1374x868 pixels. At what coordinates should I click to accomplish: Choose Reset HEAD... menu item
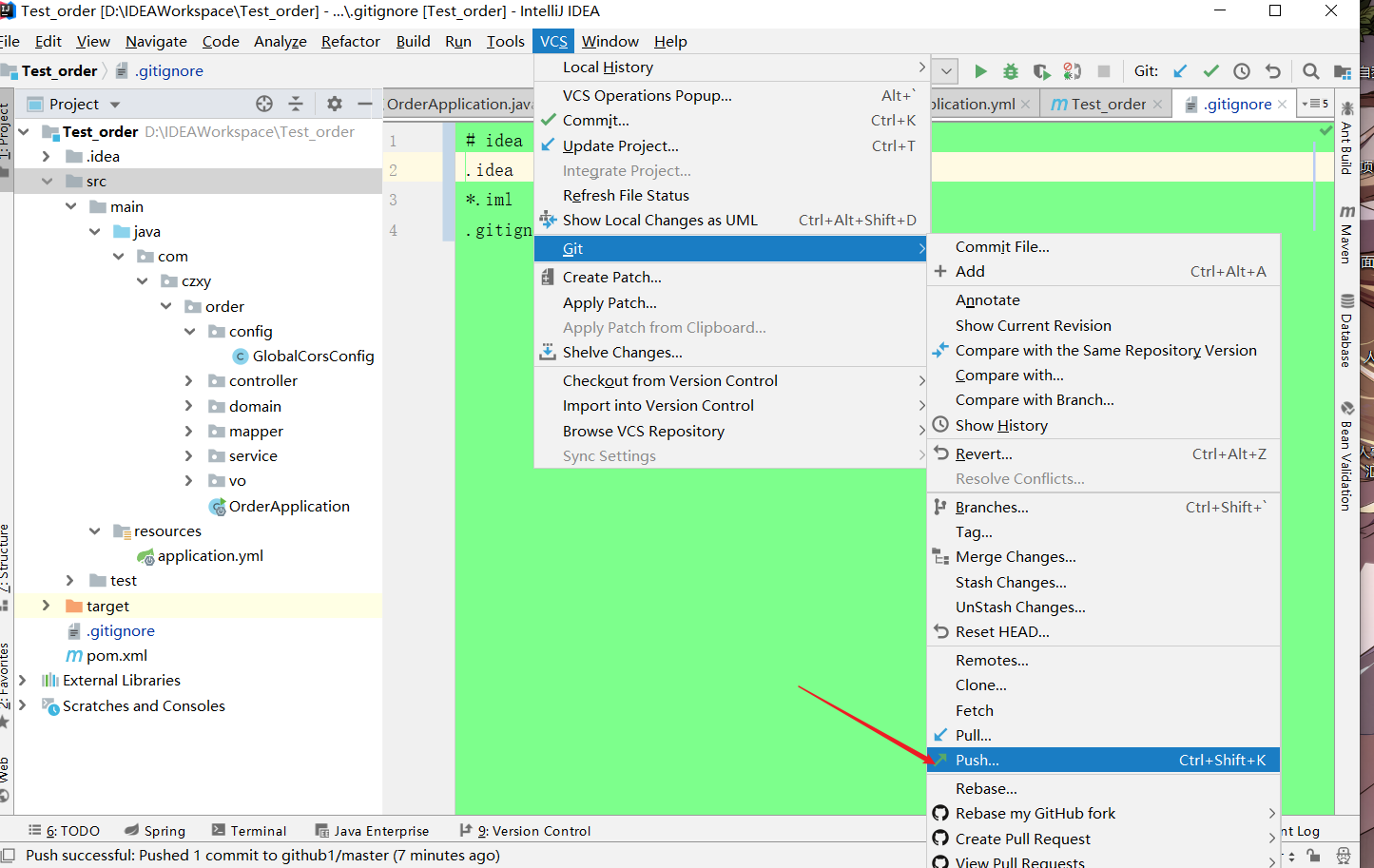1103,631
